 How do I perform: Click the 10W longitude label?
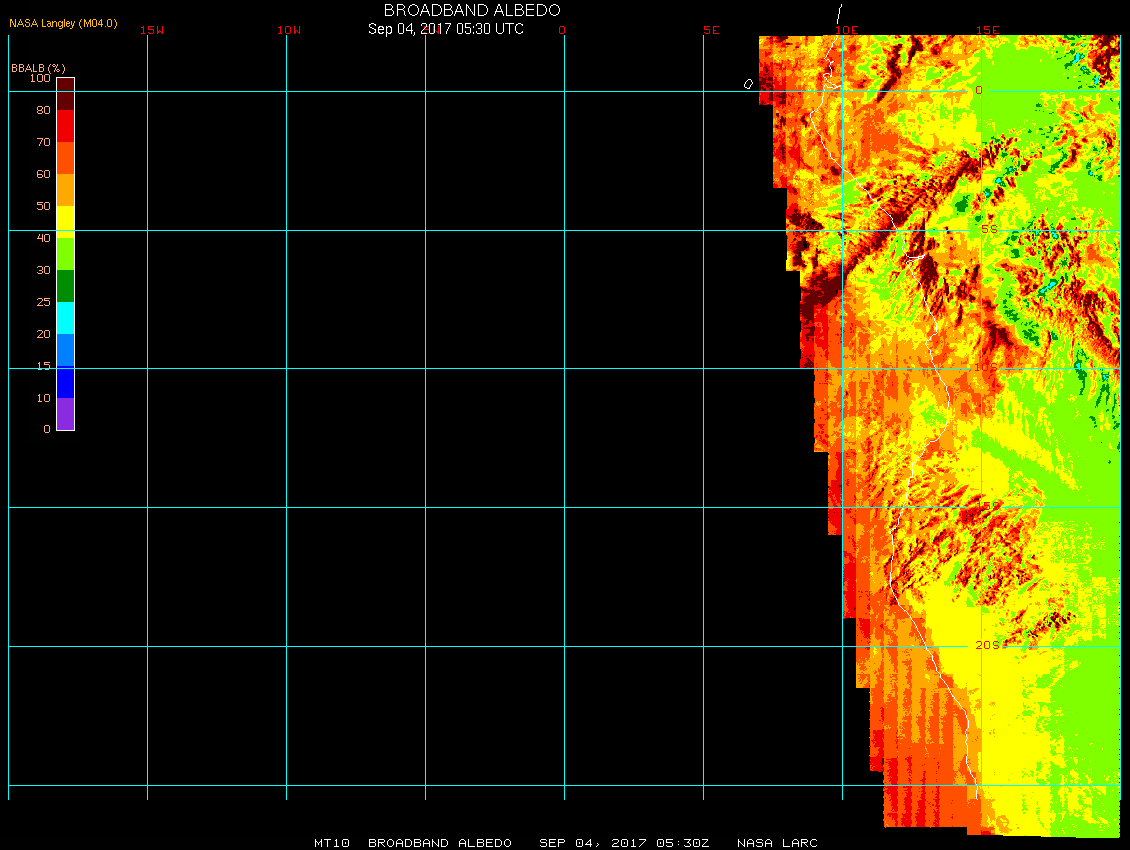pos(289,30)
